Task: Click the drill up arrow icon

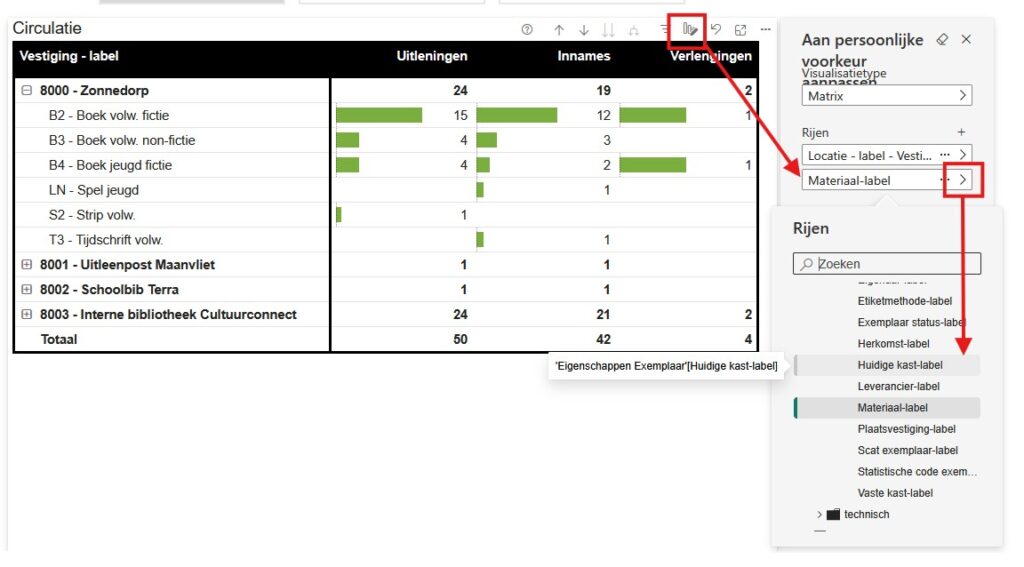Action: click(x=559, y=30)
